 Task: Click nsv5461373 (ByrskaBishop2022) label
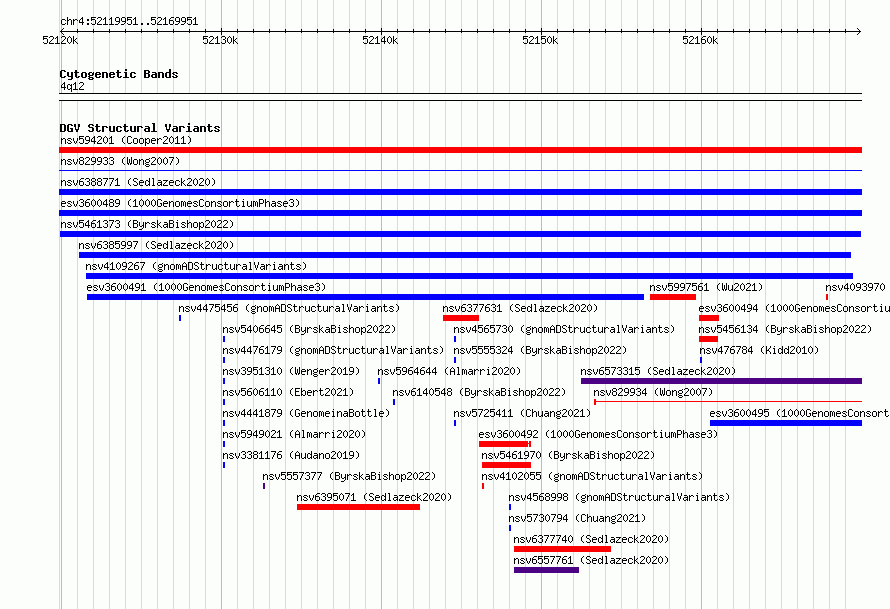click(x=147, y=224)
